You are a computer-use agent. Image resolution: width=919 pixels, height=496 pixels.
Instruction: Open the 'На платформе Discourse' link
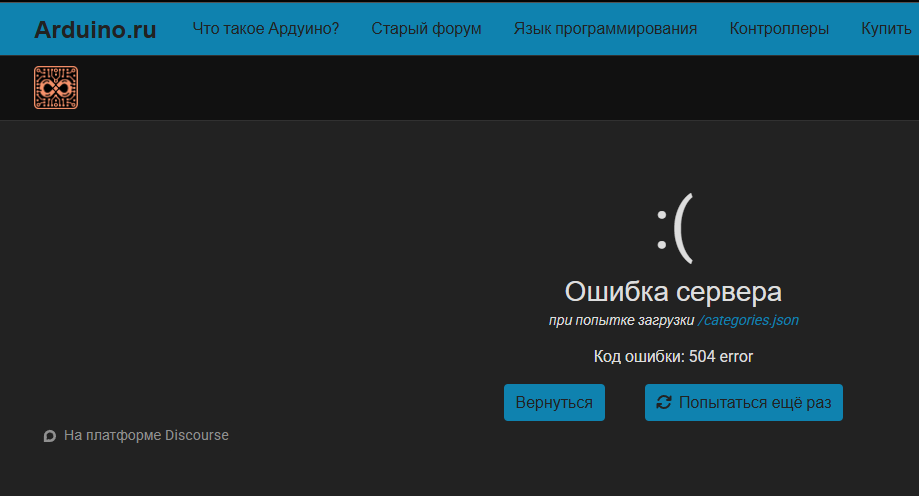(146, 436)
